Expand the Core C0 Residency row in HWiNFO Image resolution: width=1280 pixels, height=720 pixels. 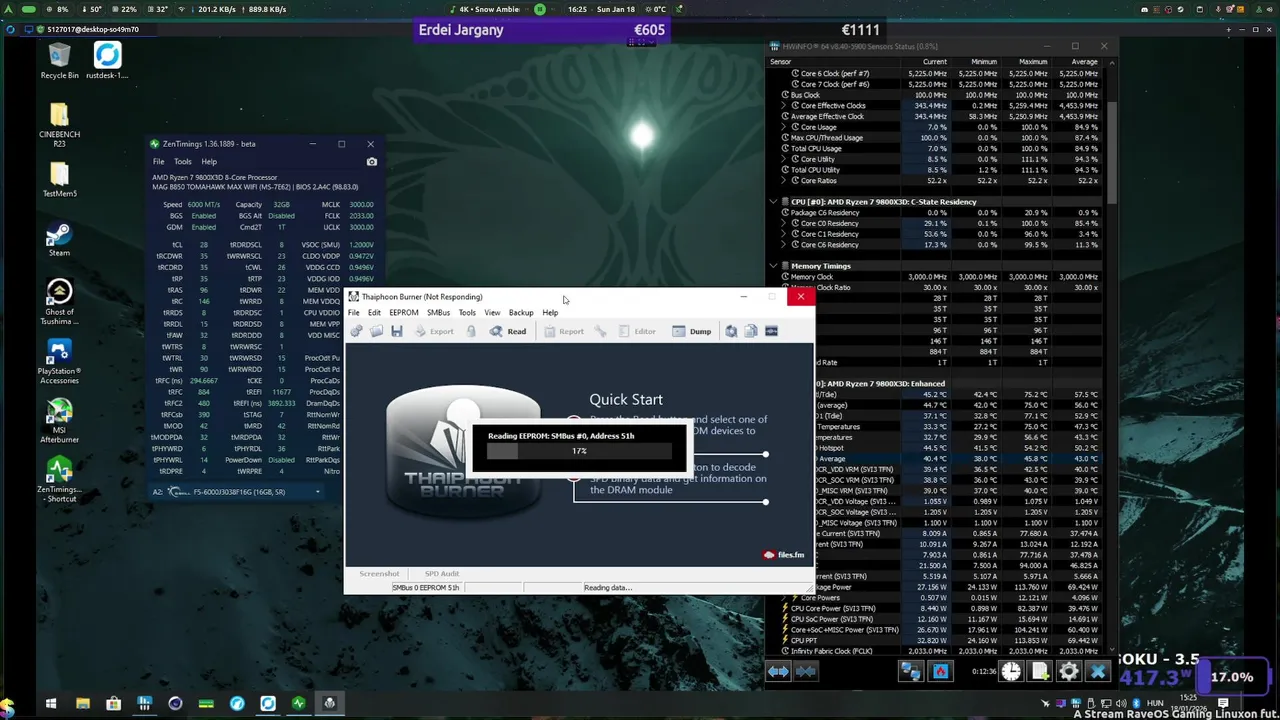pos(785,223)
